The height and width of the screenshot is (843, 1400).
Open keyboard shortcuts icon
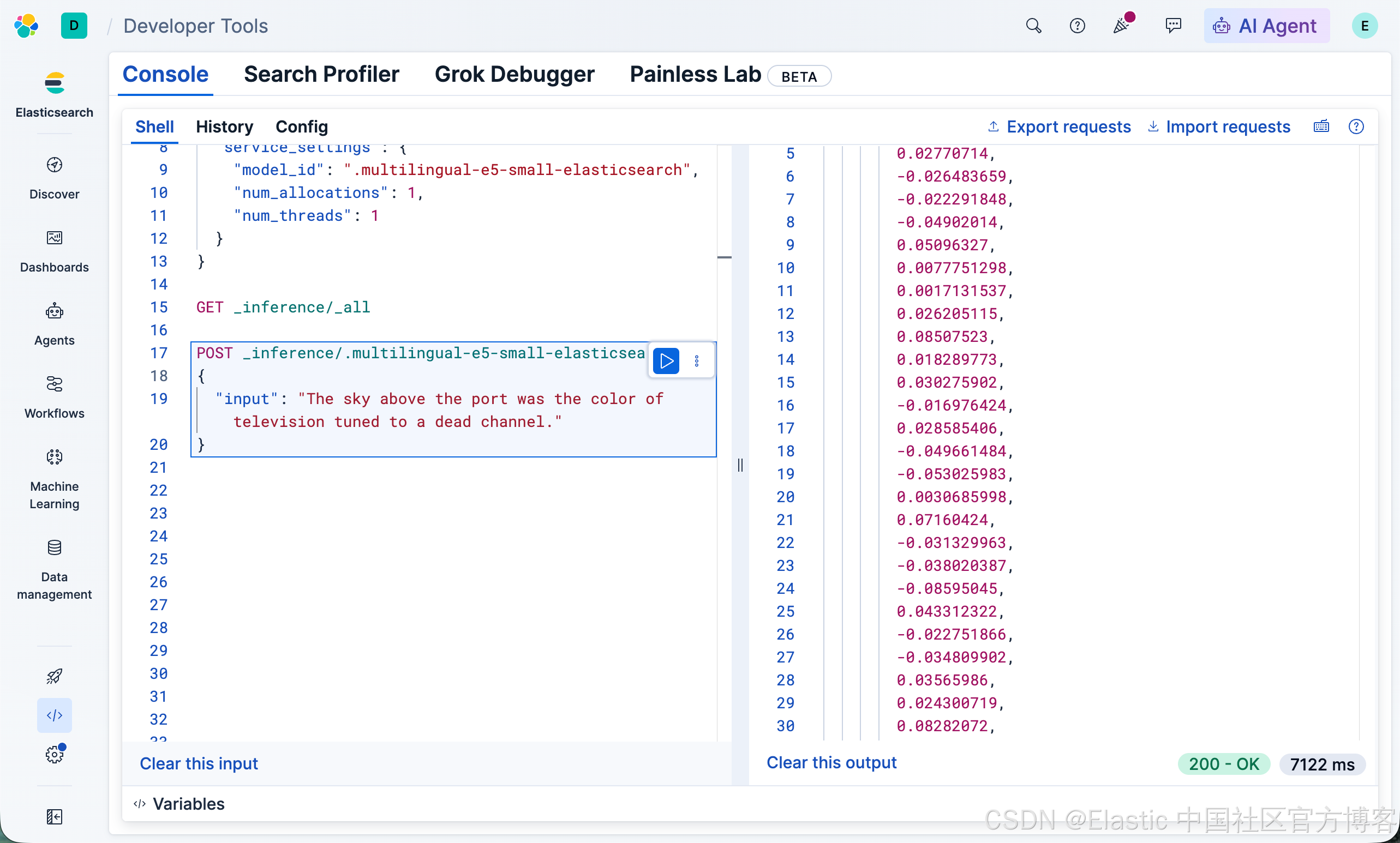(x=1321, y=127)
